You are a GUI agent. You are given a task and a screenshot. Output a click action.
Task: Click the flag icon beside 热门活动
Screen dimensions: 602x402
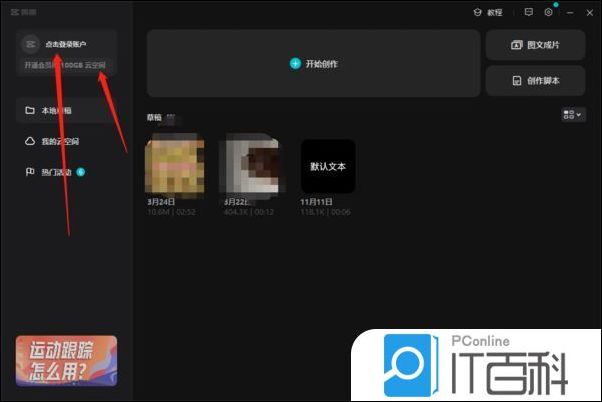coord(30,172)
